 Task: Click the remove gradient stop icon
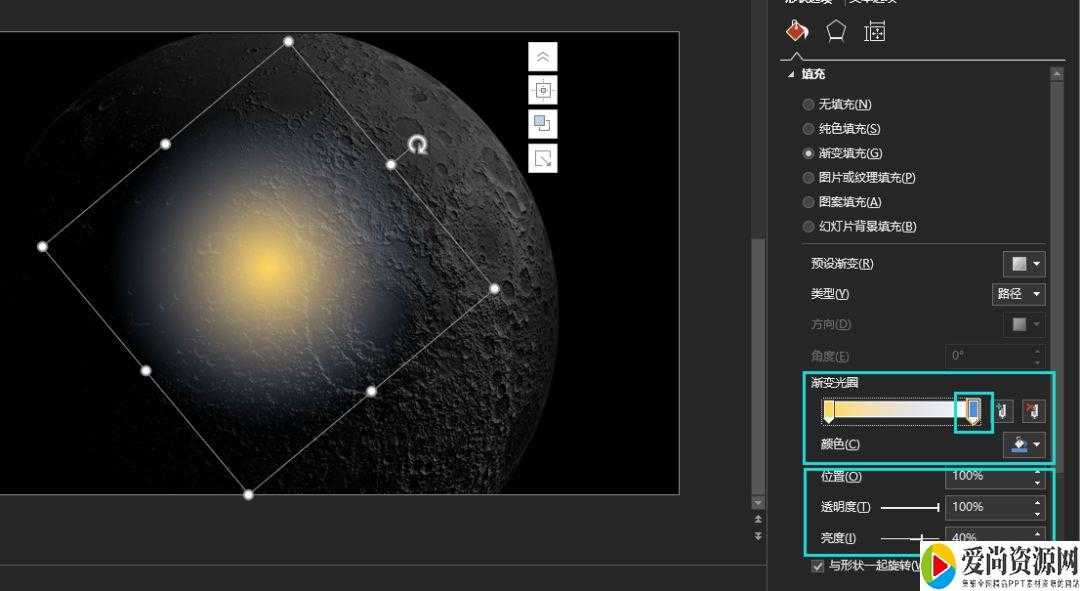[x=1033, y=411]
